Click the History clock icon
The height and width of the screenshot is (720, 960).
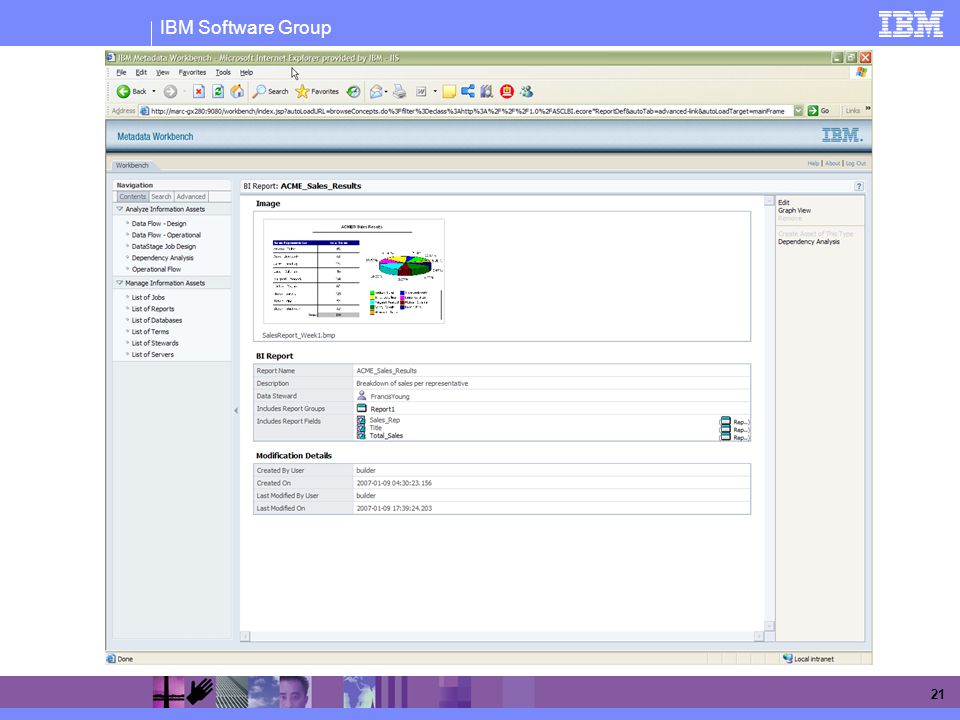(x=353, y=91)
